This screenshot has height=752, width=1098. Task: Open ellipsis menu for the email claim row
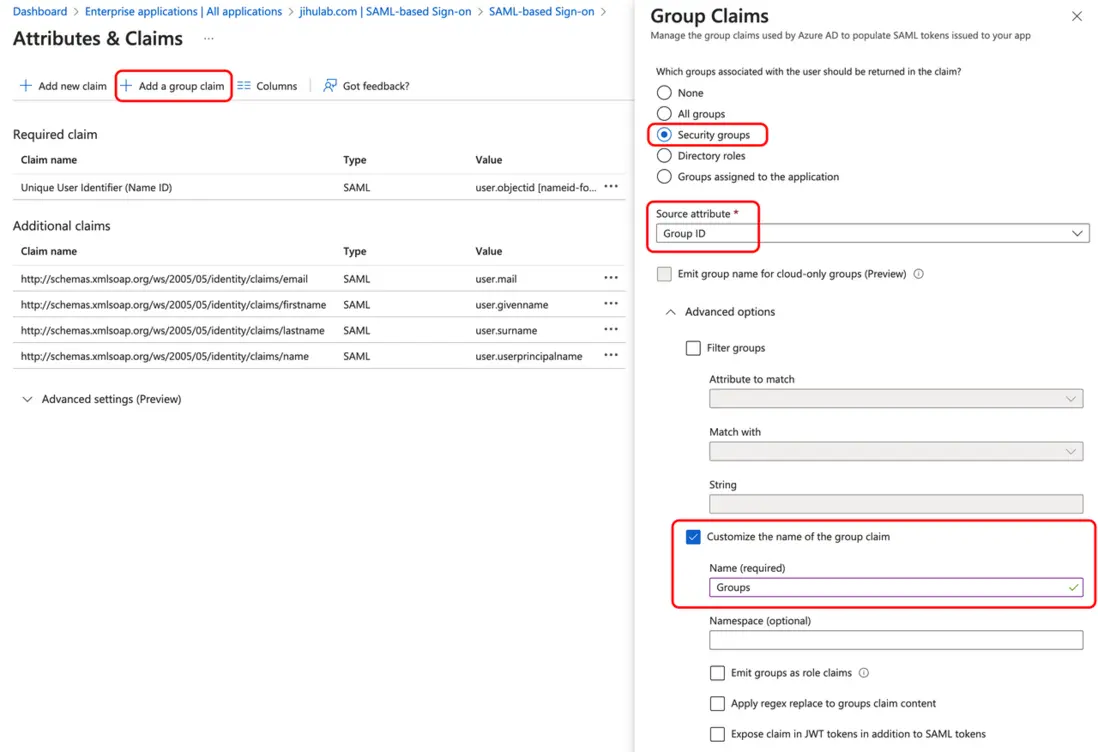[611, 279]
